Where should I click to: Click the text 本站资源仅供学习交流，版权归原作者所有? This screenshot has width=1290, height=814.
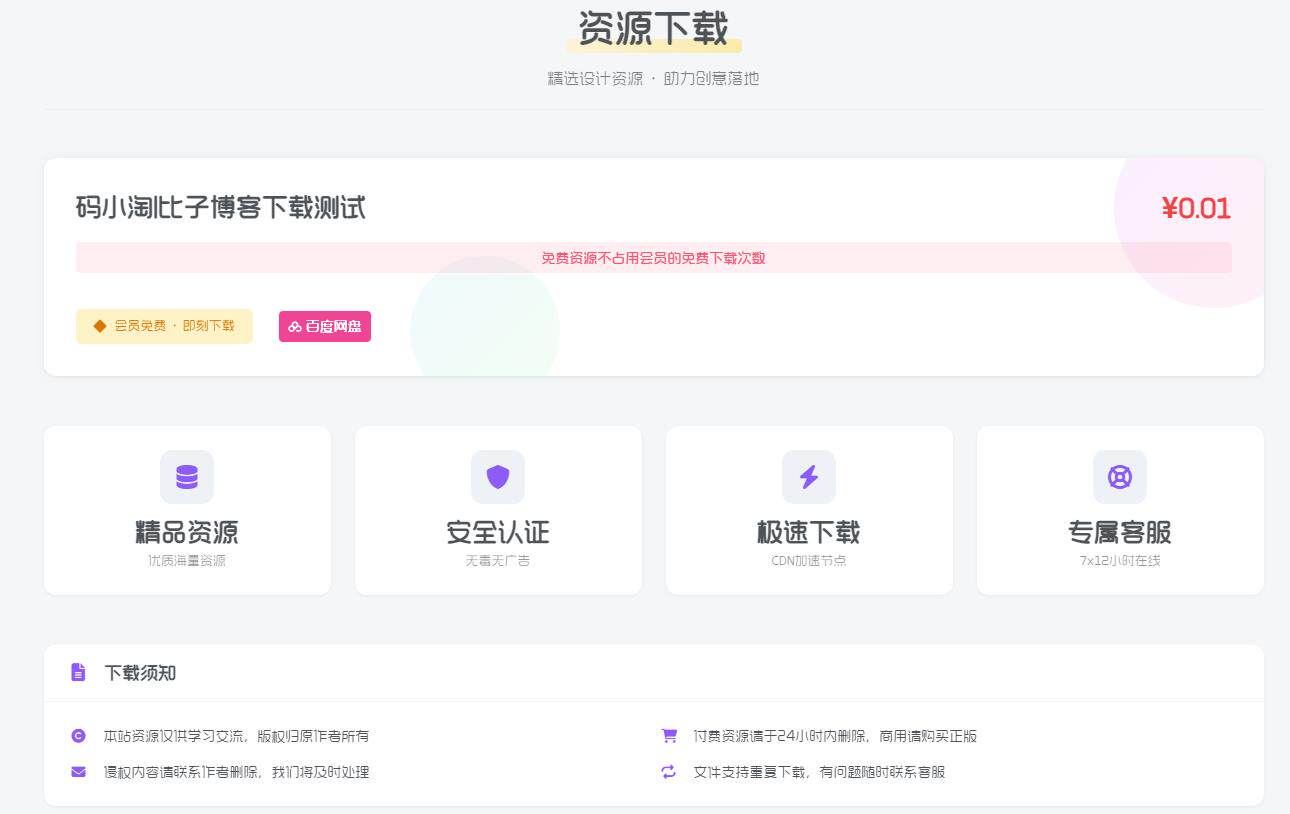point(237,736)
